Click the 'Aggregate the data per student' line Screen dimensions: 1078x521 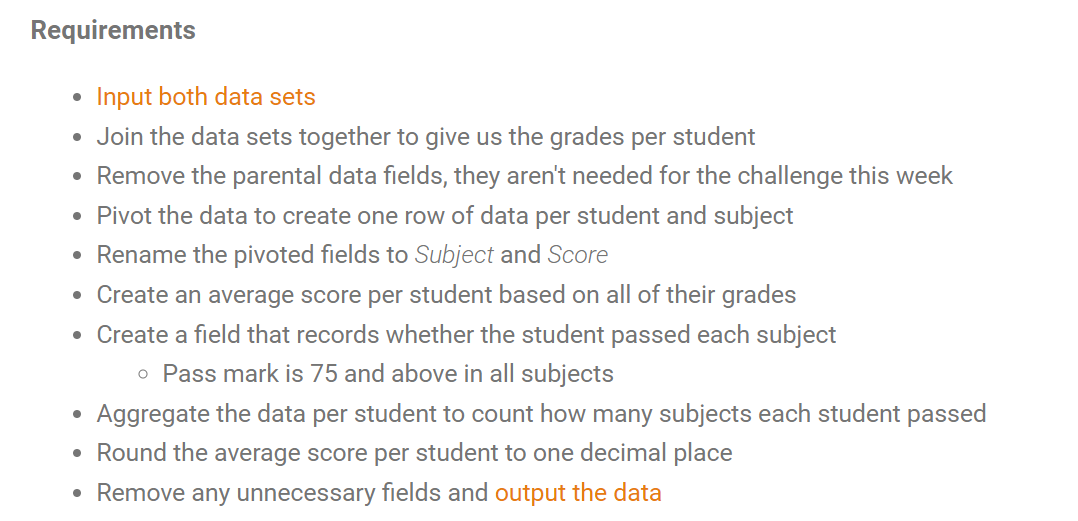[541, 414]
